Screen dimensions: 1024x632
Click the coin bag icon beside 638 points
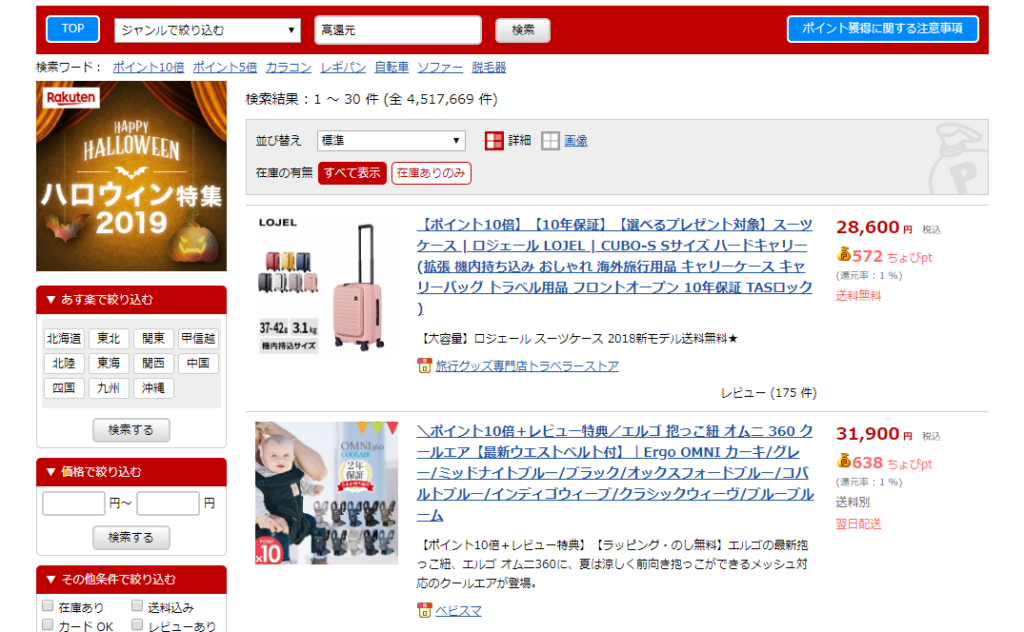point(844,461)
